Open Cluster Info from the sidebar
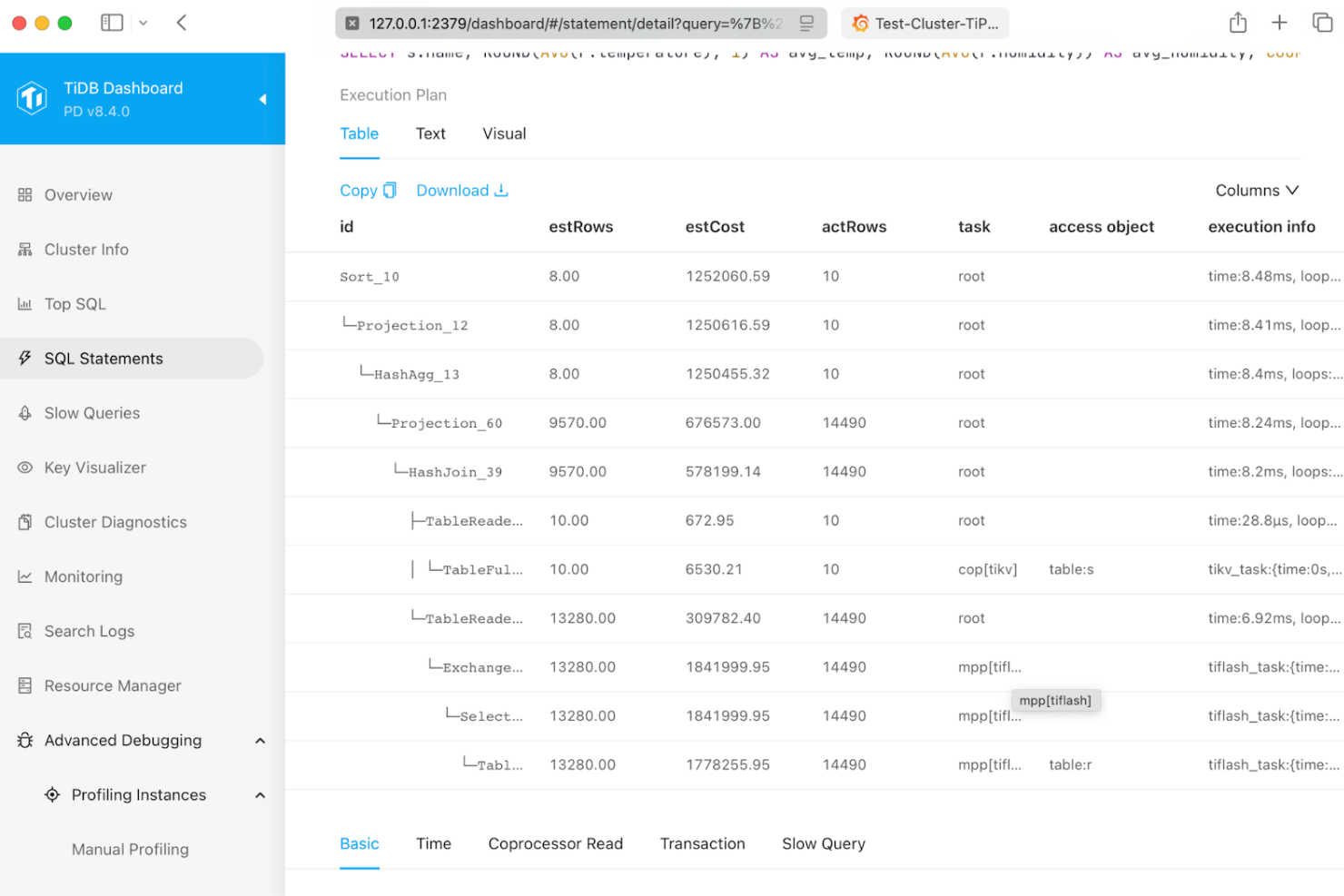 pos(85,249)
